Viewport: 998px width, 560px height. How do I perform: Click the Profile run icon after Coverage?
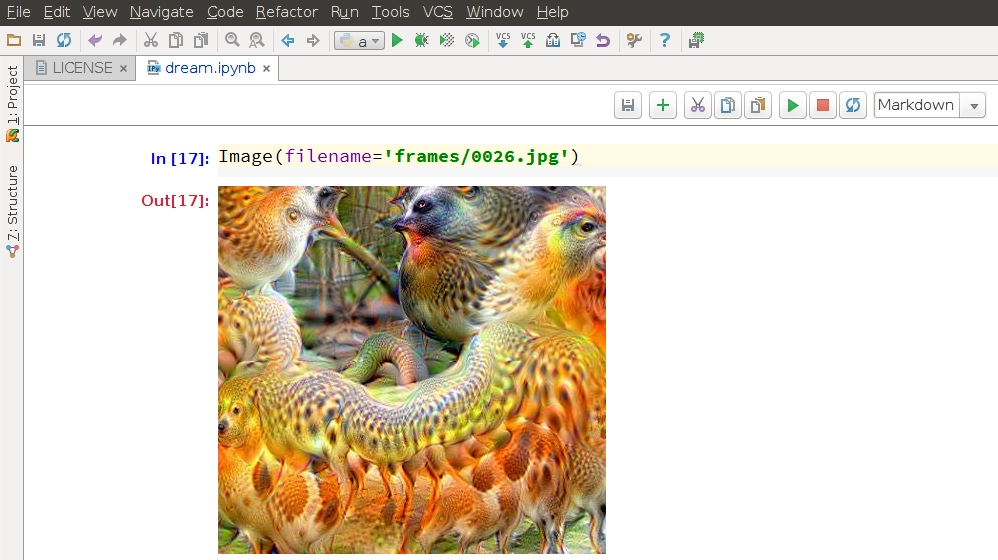(472, 41)
